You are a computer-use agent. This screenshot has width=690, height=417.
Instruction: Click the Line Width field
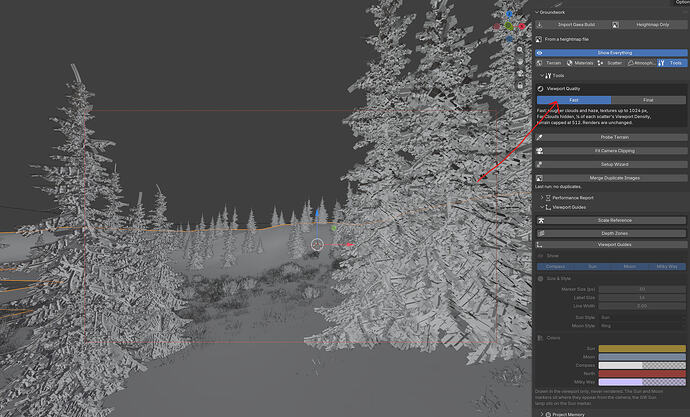coord(642,306)
